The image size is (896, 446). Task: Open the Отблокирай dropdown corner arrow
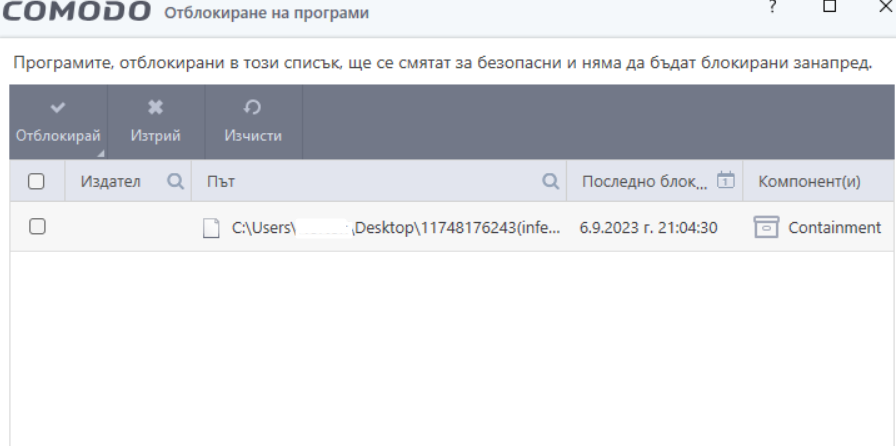click(101, 153)
